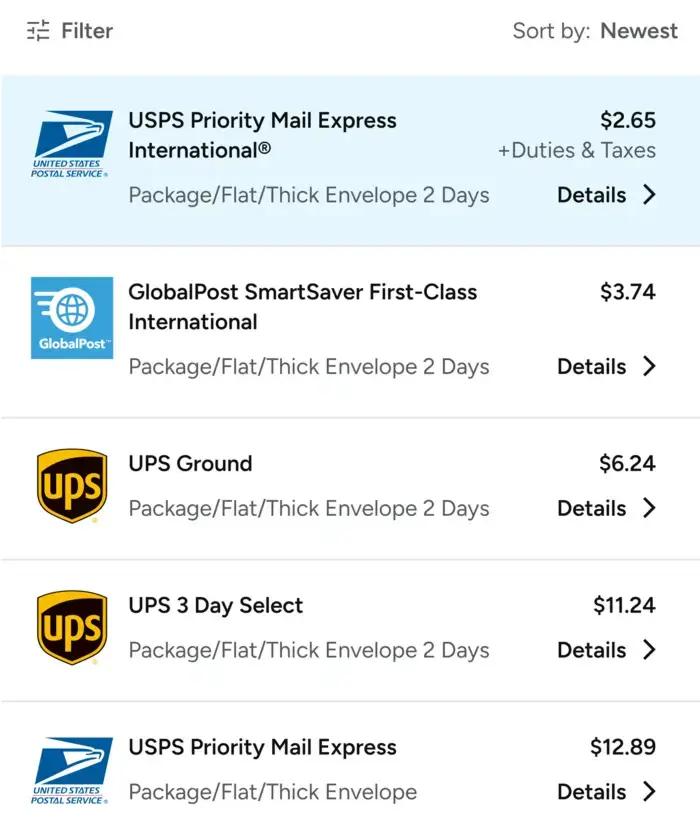Select the USPS logo on Priority Mail Express International
Viewport: 700px width, 837px height.
point(72,145)
